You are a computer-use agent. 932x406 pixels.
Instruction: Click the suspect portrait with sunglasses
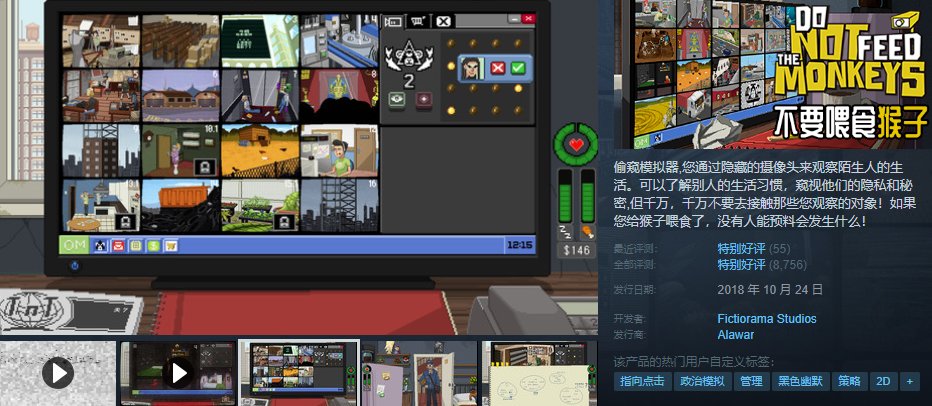(471, 67)
